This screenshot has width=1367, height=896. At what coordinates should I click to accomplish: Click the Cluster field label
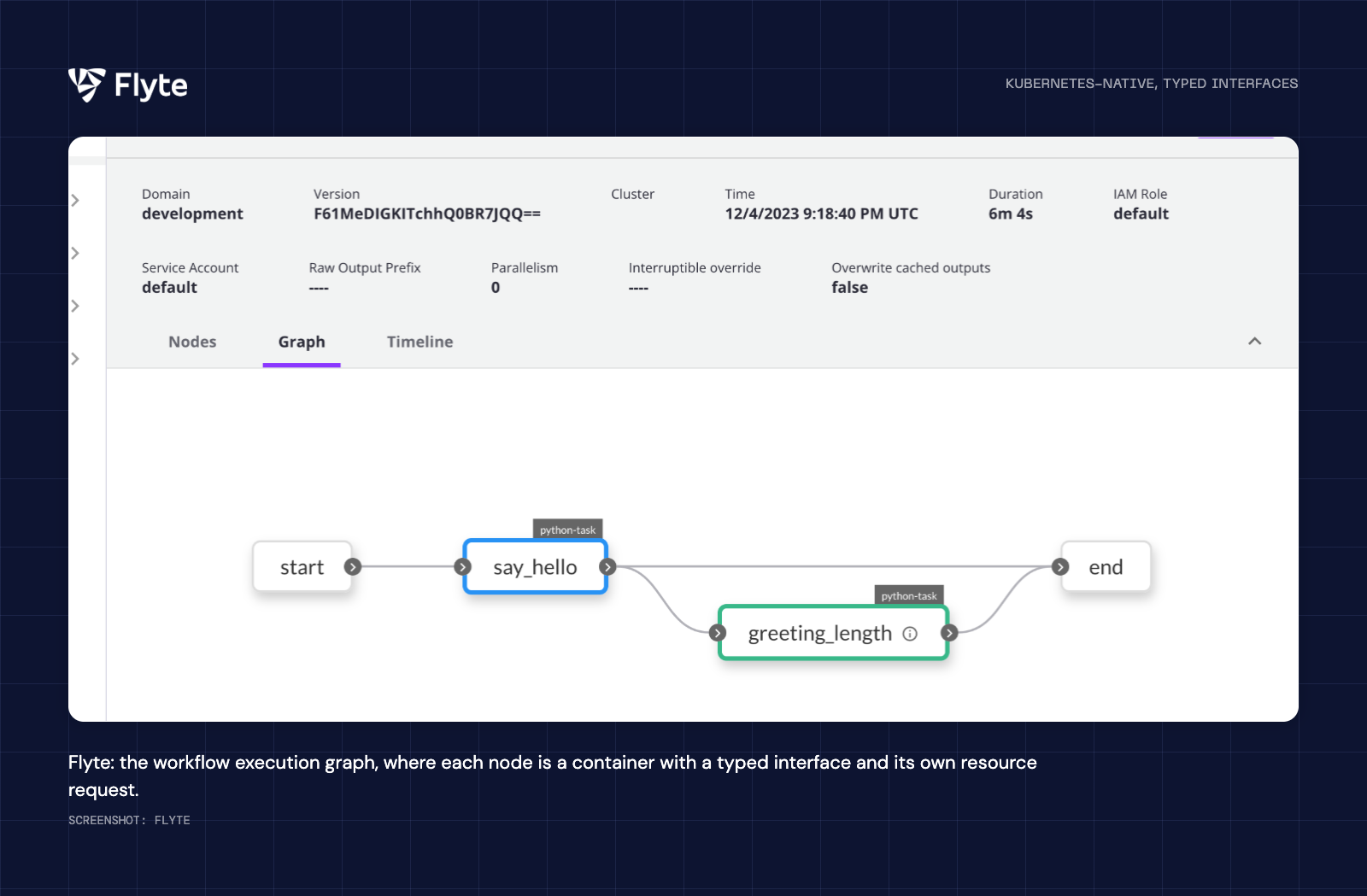pos(633,194)
